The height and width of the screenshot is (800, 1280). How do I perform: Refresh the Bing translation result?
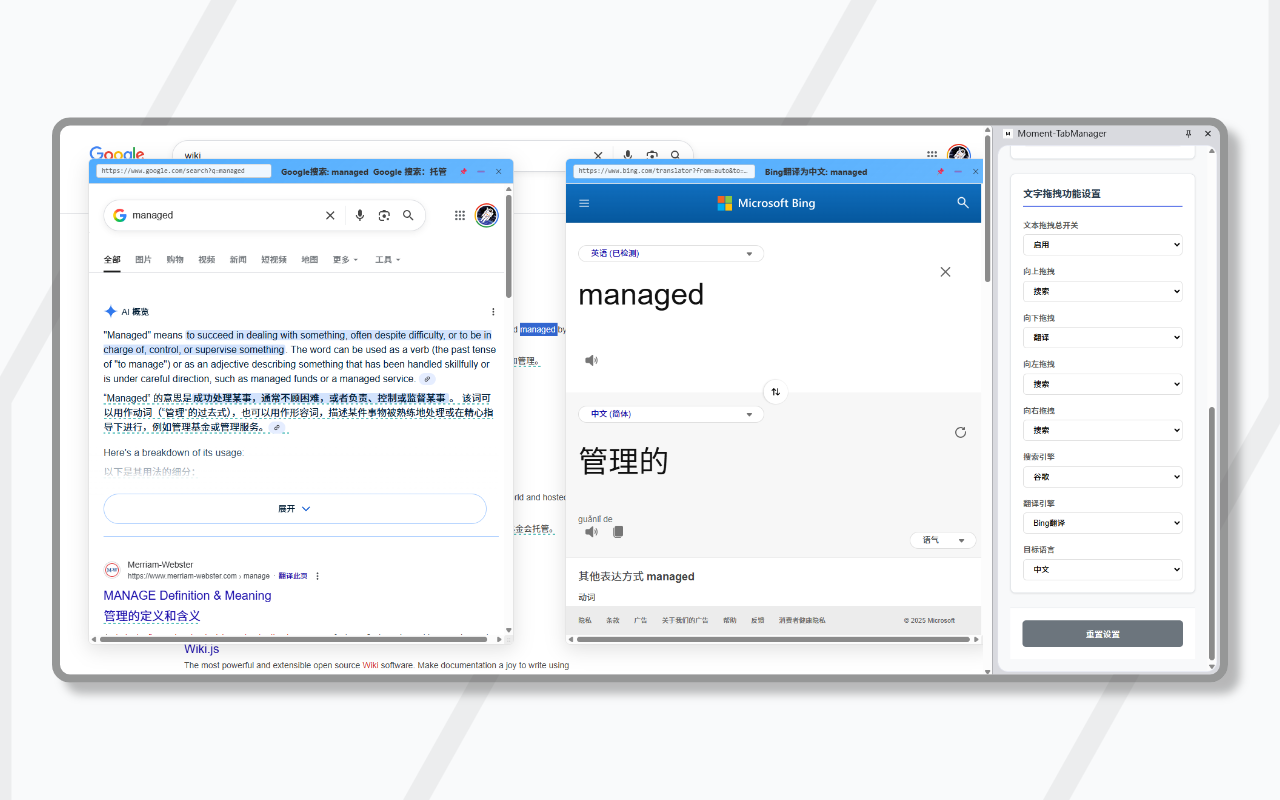(960, 432)
